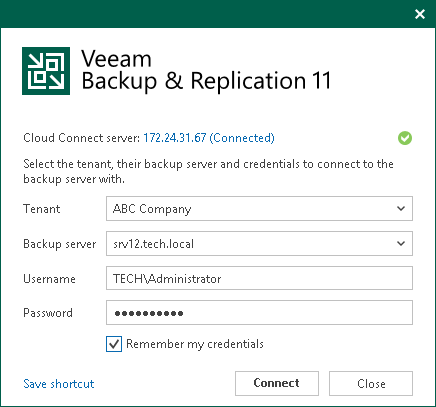The height and width of the screenshot is (407, 436).
Task: Click the Save shortcut link
Action: pos(59,384)
